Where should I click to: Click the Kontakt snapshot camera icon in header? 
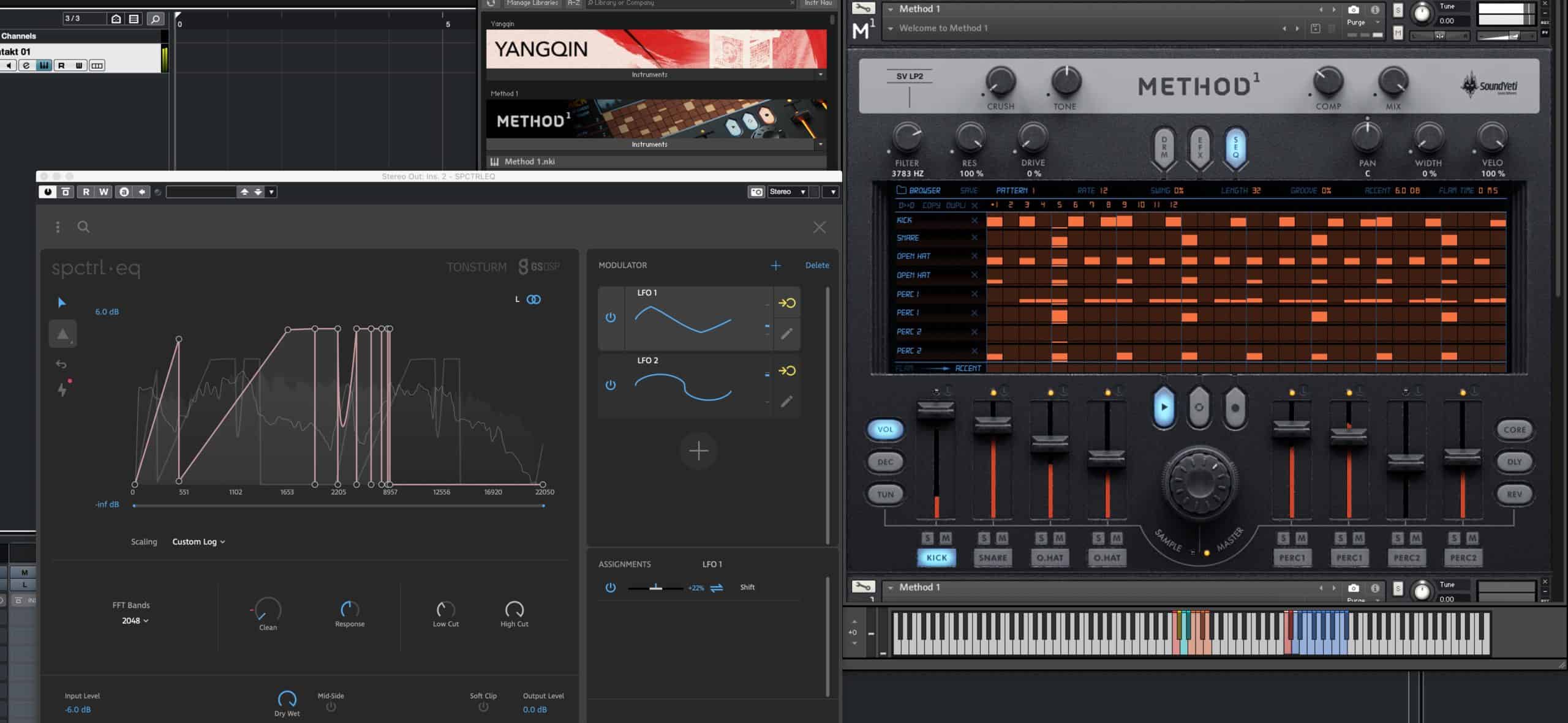1354,9
